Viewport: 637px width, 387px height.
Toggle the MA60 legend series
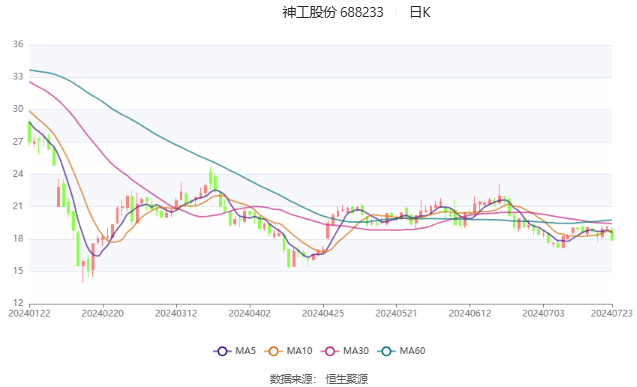(401, 351)
